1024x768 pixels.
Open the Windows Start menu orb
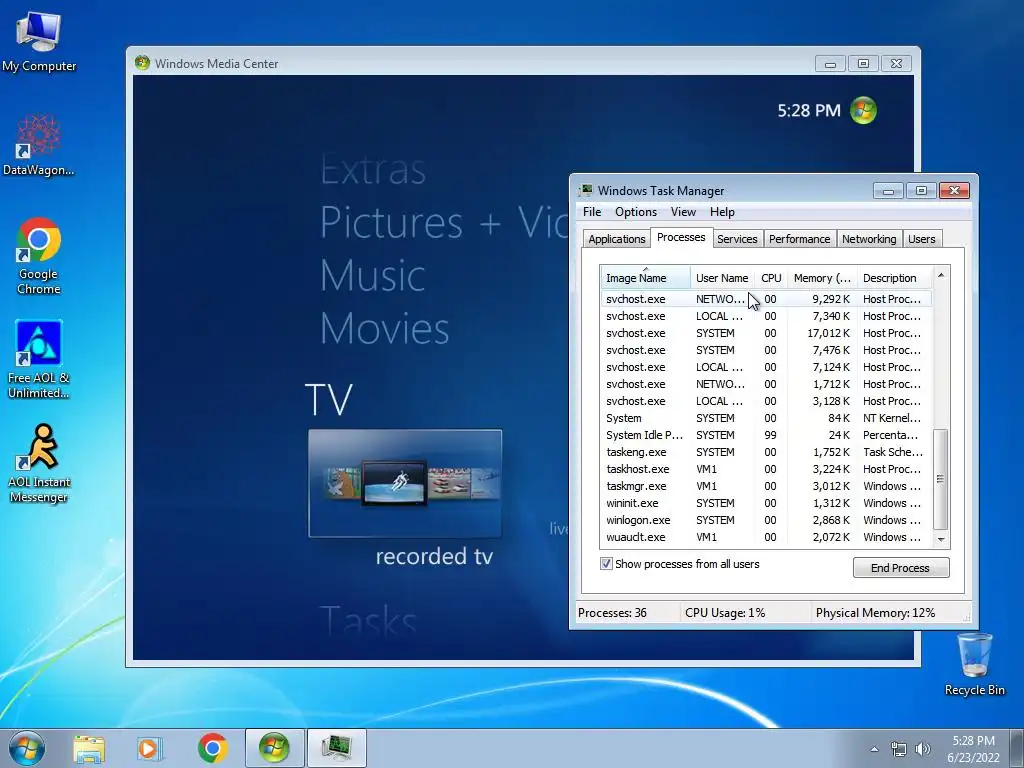pyautogui.click(x=27, y=748)
